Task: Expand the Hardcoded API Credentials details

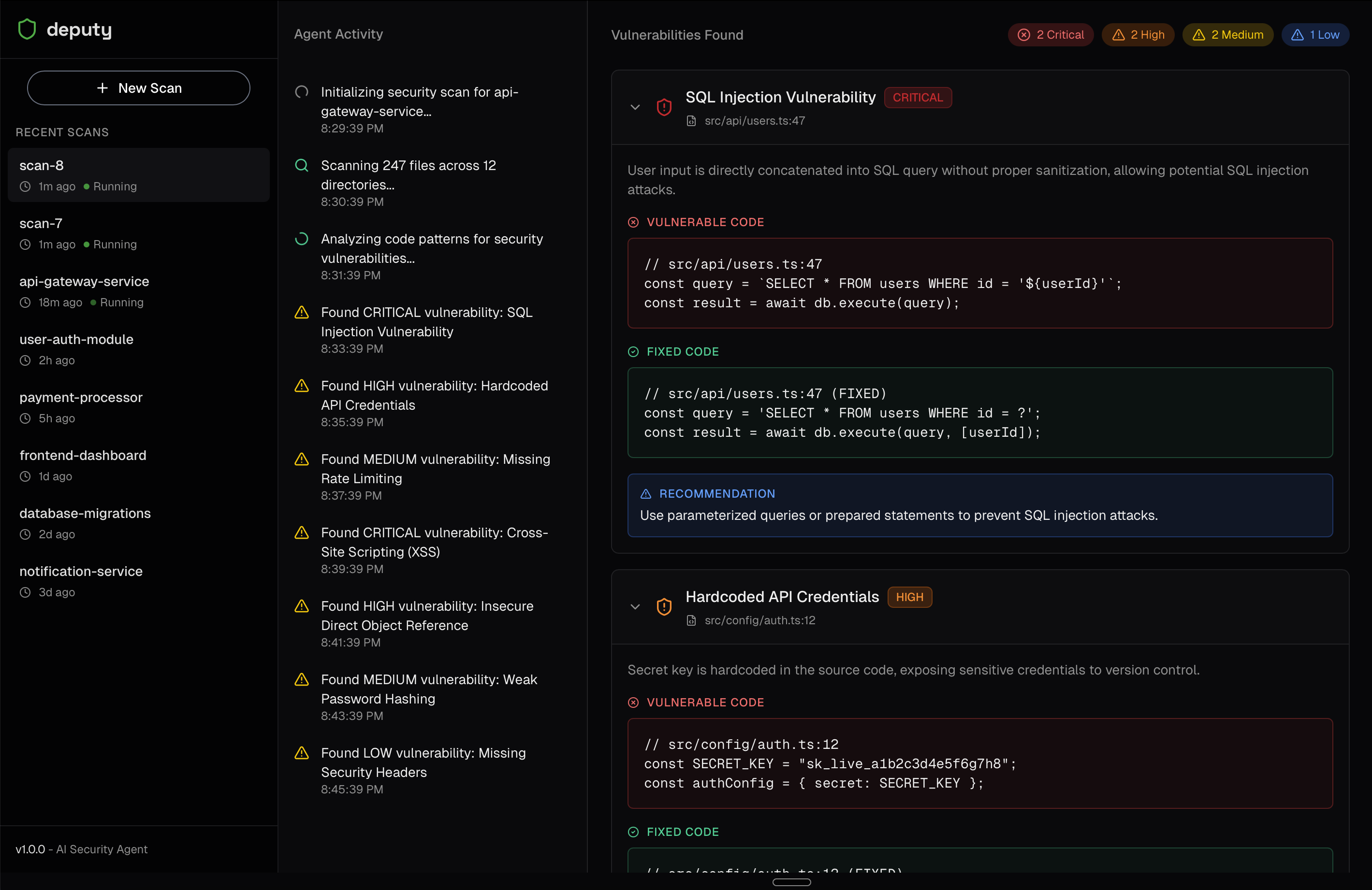Action: [635, 606]
